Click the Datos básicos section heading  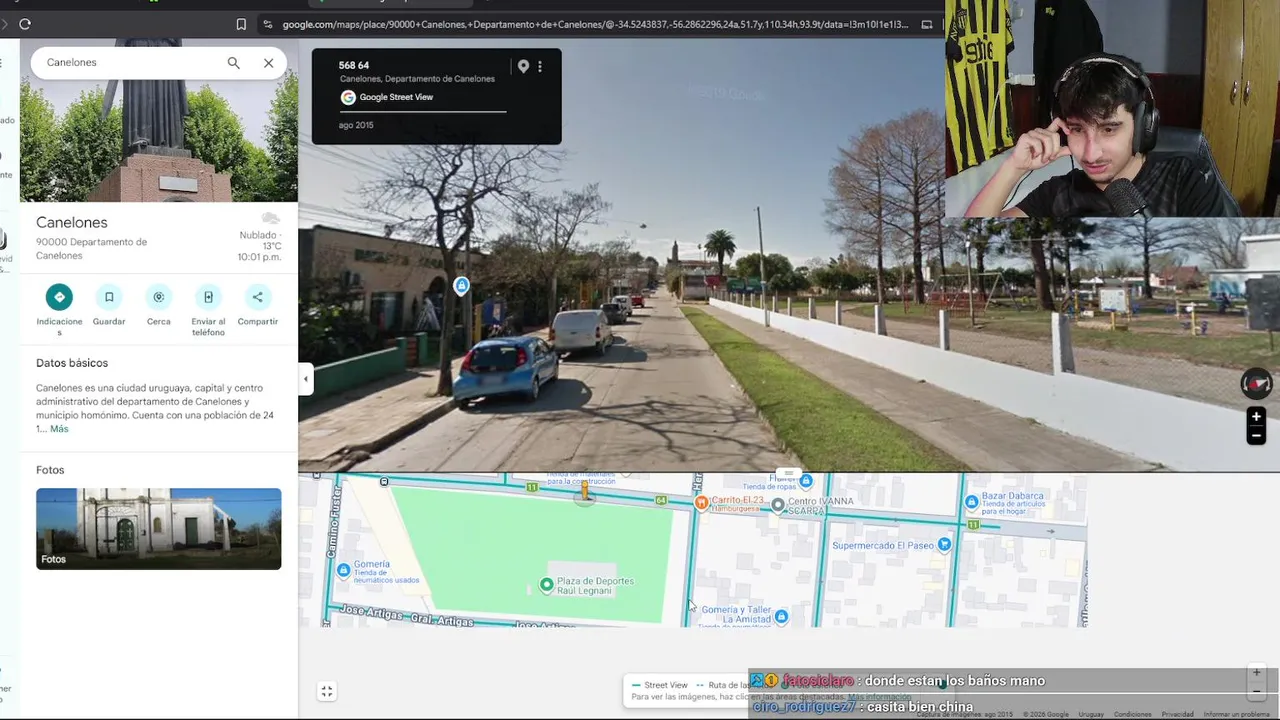pyautogui.click(x=72, y=363)
